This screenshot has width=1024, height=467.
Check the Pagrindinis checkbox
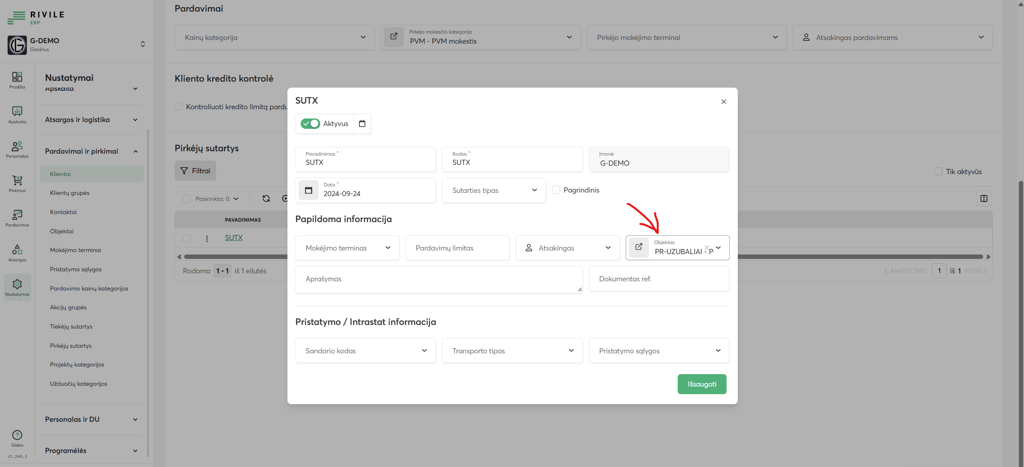click(556, 190)
